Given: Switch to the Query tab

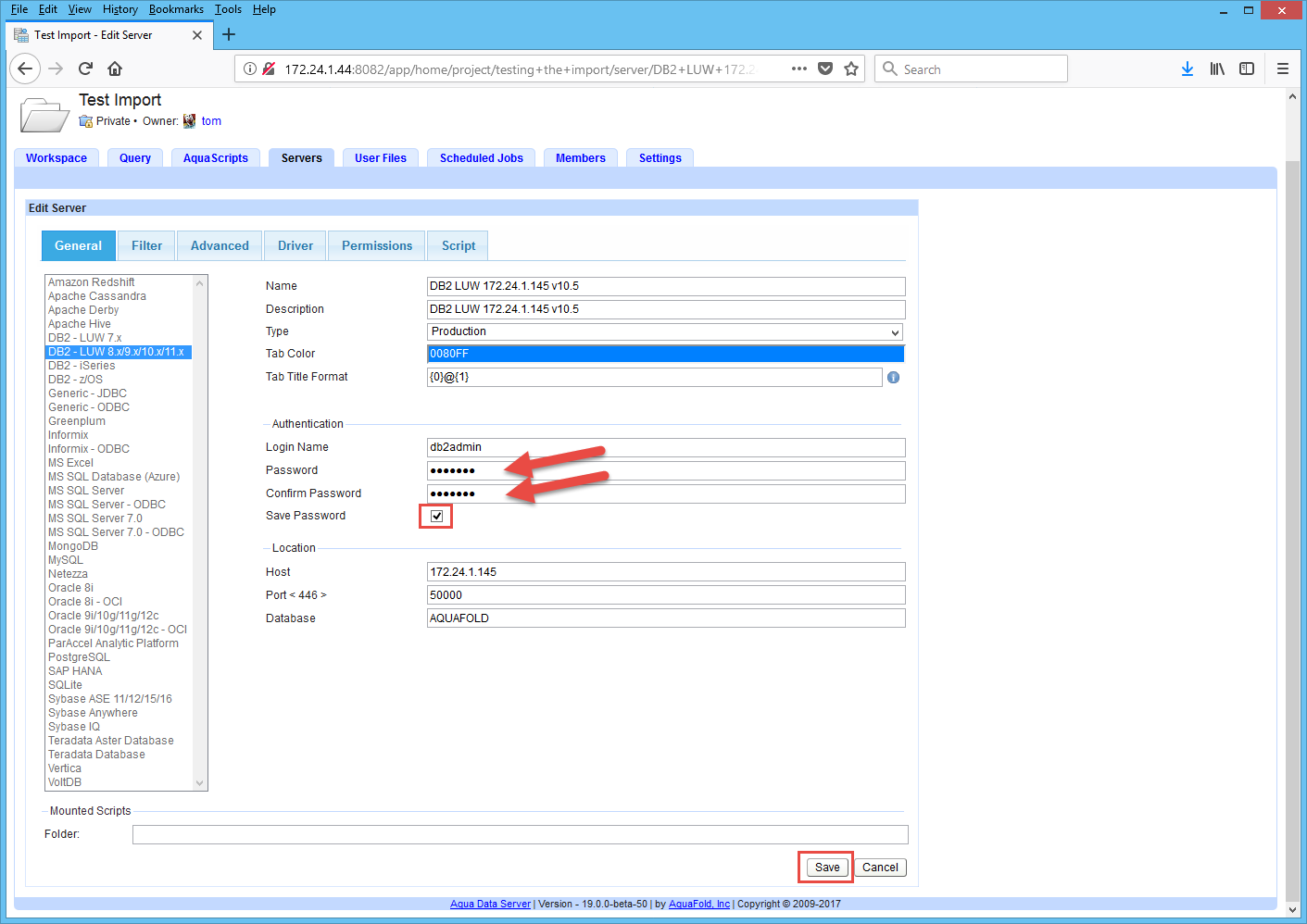Looking at the screenshot, I should 135,158.
